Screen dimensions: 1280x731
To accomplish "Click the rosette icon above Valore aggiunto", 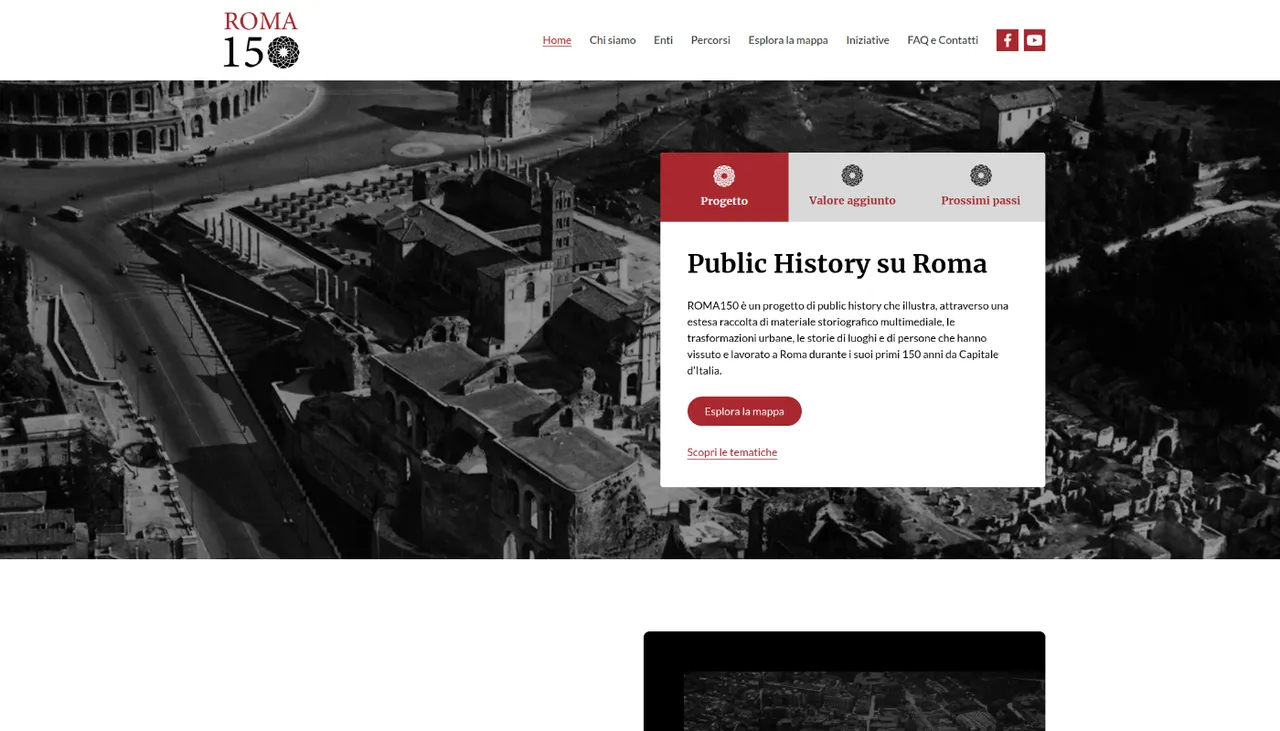I will point(852,176).
